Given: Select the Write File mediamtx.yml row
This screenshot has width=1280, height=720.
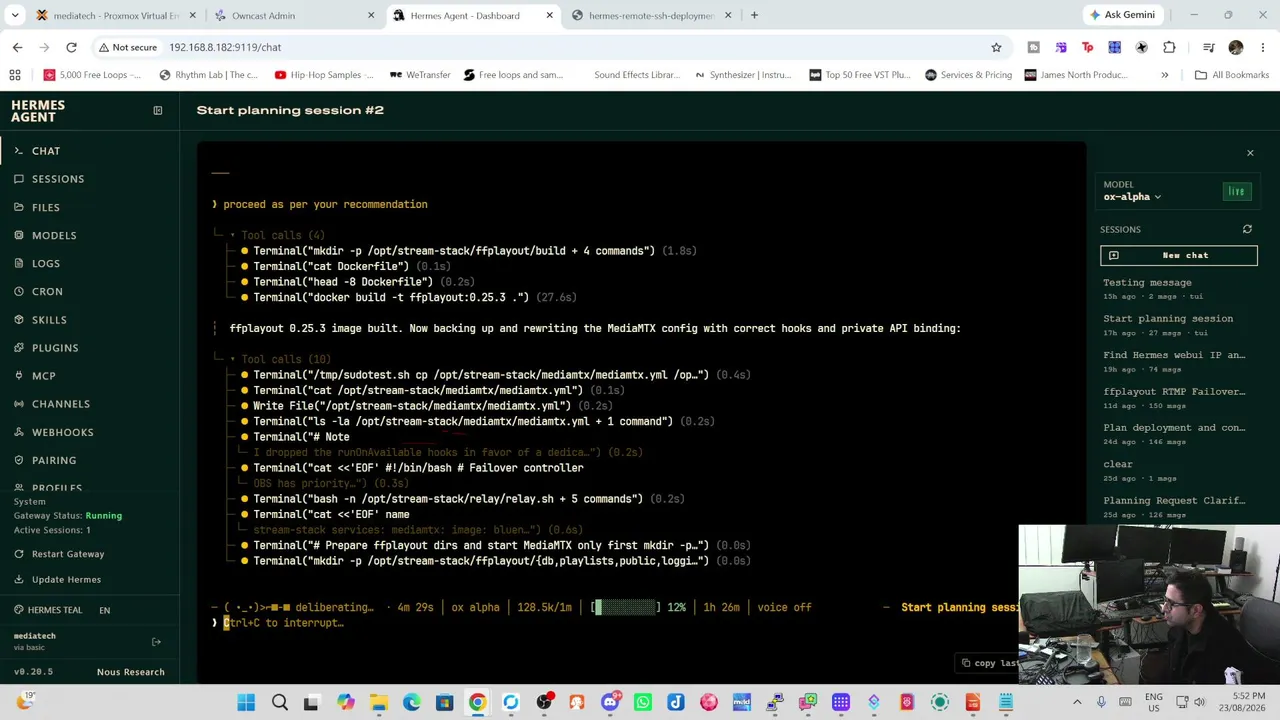Looking at the screenshot, I should click(426, 406).
